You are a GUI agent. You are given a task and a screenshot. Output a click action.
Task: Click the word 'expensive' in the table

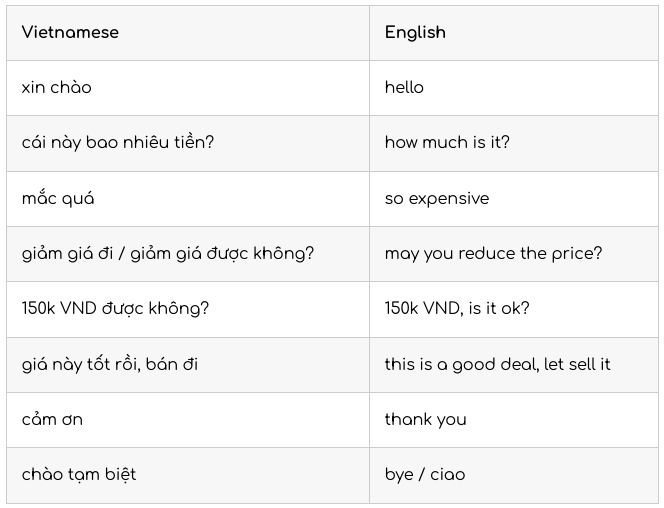[449, 199]
